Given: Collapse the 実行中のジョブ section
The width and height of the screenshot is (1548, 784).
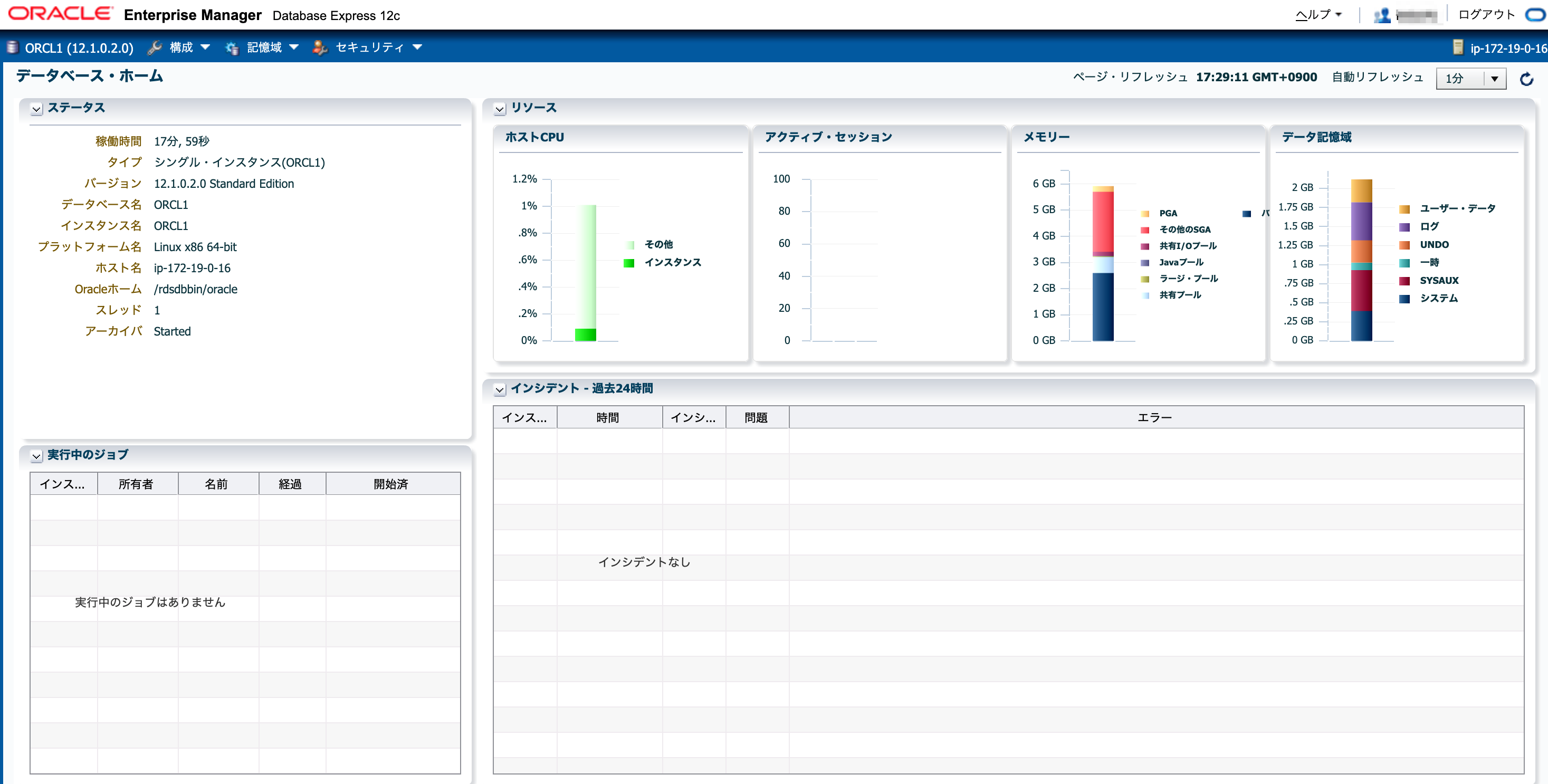Looking at the screenshot, I should coord(36,456).
